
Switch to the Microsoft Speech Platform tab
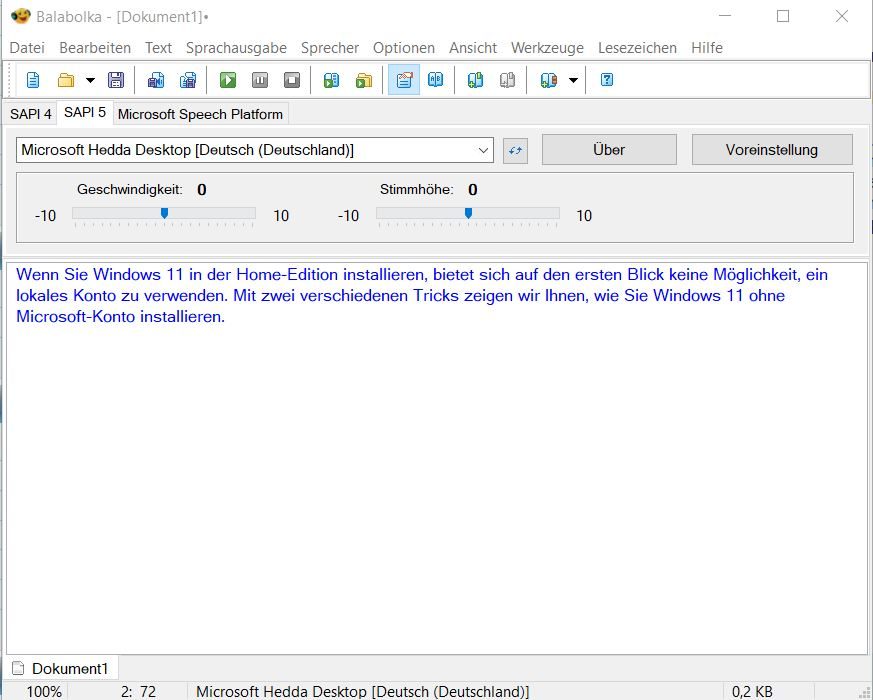pos(200,114)
